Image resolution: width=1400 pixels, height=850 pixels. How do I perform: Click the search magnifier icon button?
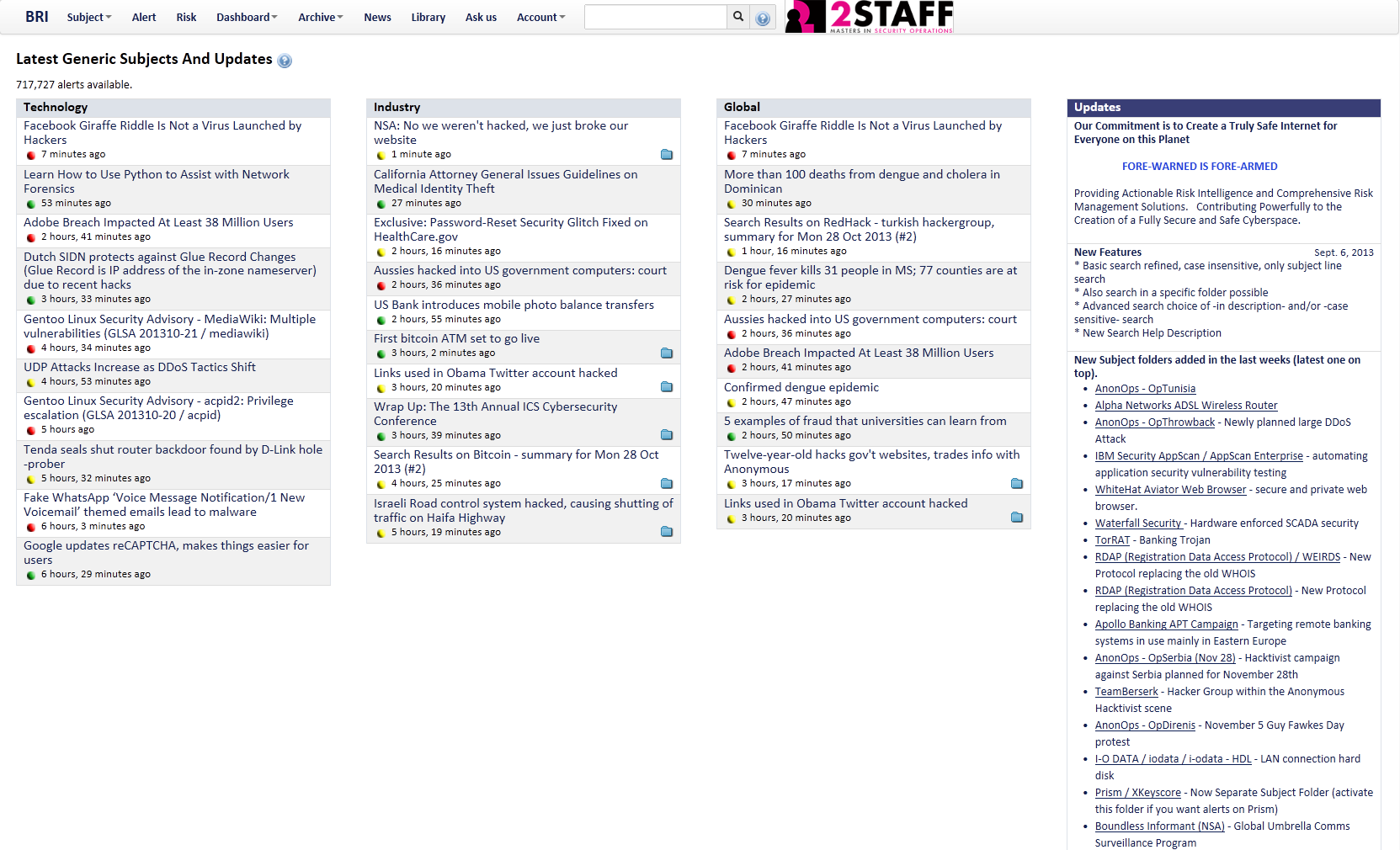pyautogui.click(x=738, y=17)
